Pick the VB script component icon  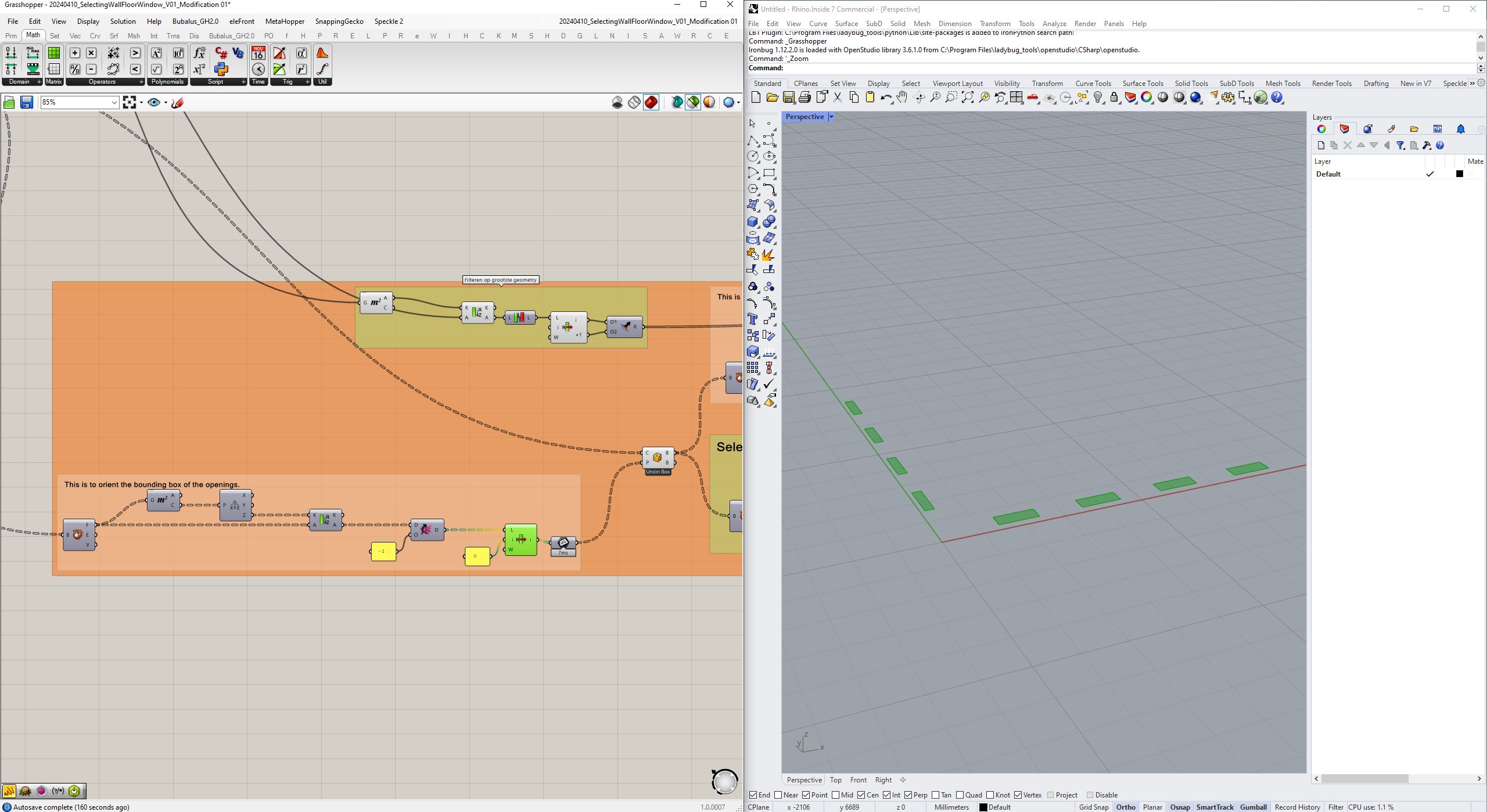point(238,53)
